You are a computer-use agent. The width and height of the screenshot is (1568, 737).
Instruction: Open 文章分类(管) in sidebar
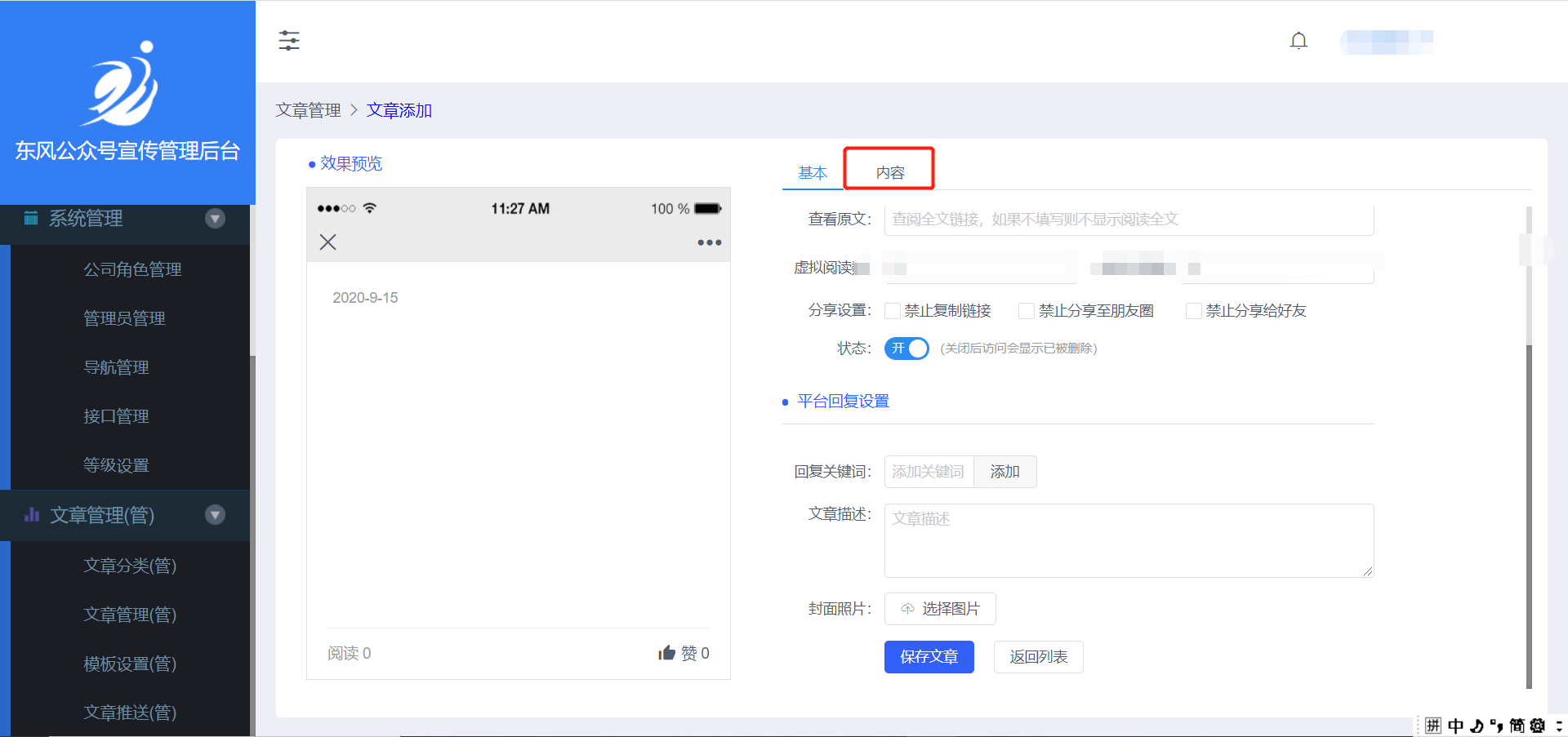click(131, 566)
